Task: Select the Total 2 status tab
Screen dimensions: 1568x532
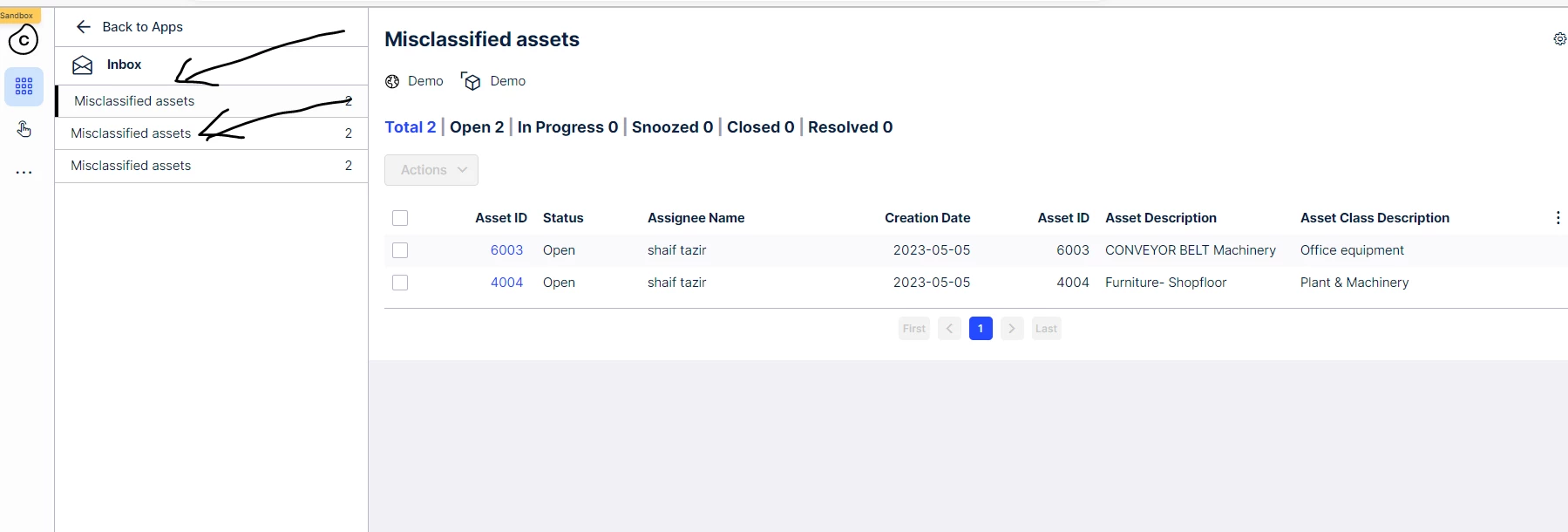Action: 410,127
